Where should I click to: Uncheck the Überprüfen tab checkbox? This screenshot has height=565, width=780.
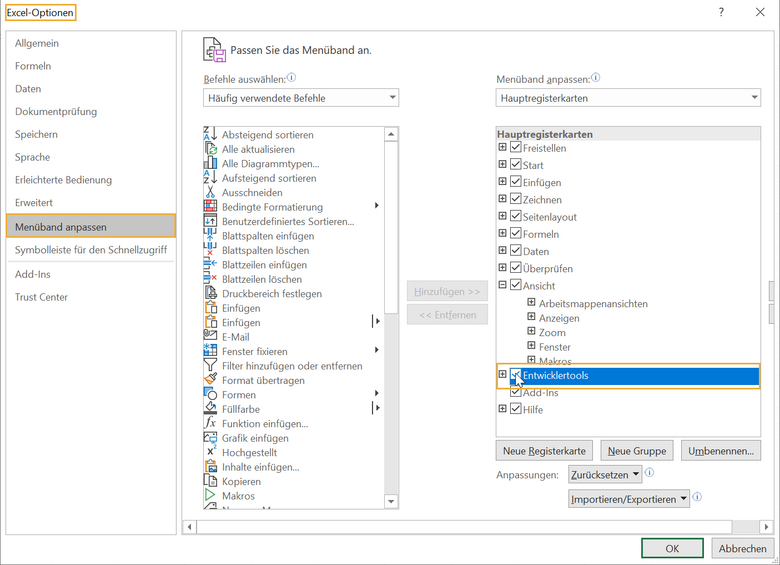tap(516, 268)
